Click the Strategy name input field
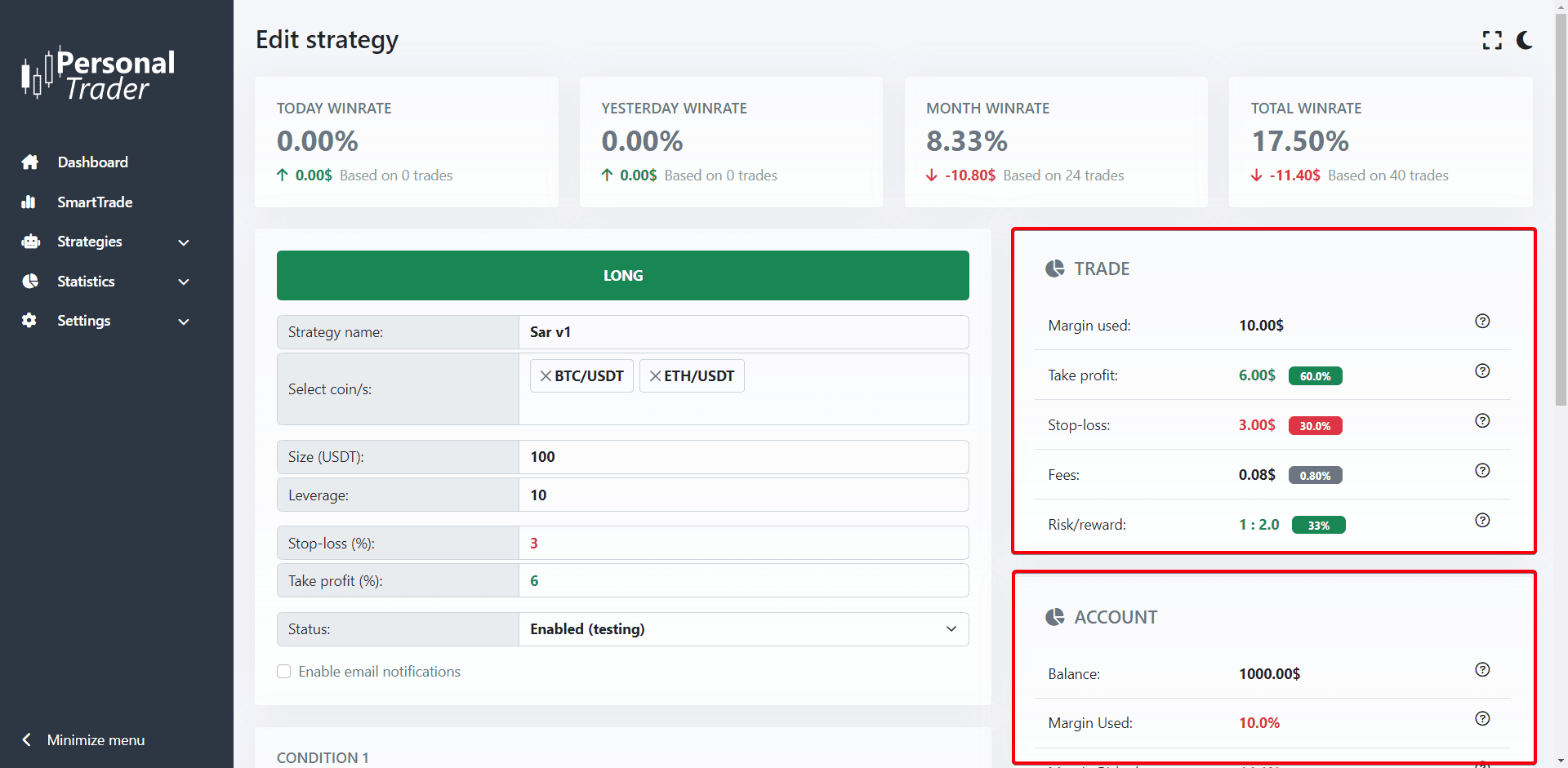 742,332
